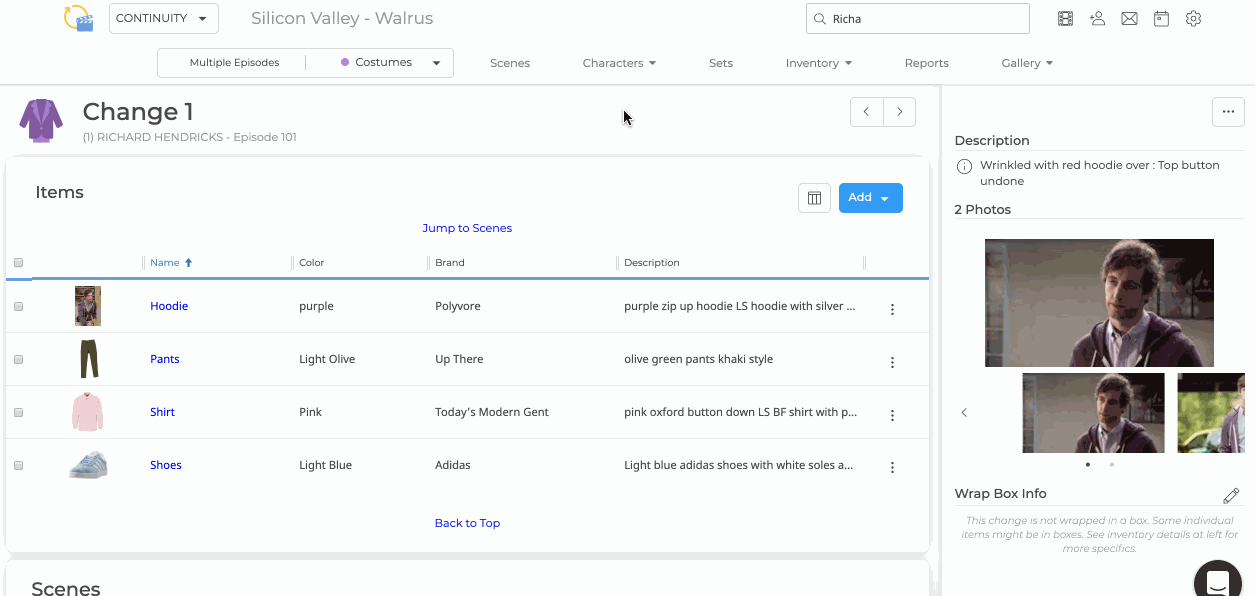Screen dimensions: 1255x596
Task: Open the Pants item link
Action: [165, 359]
